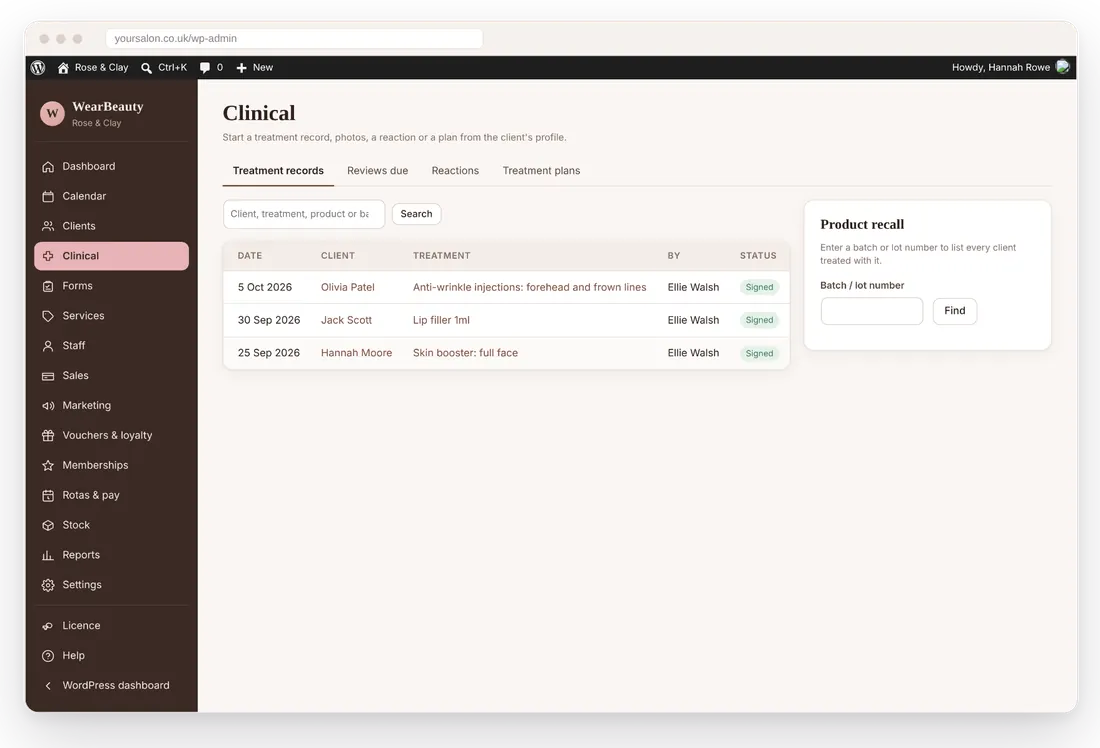Open Jack Scott's client profile link
The height and width of the screenshot is (748, 1100).
point(346,320)
